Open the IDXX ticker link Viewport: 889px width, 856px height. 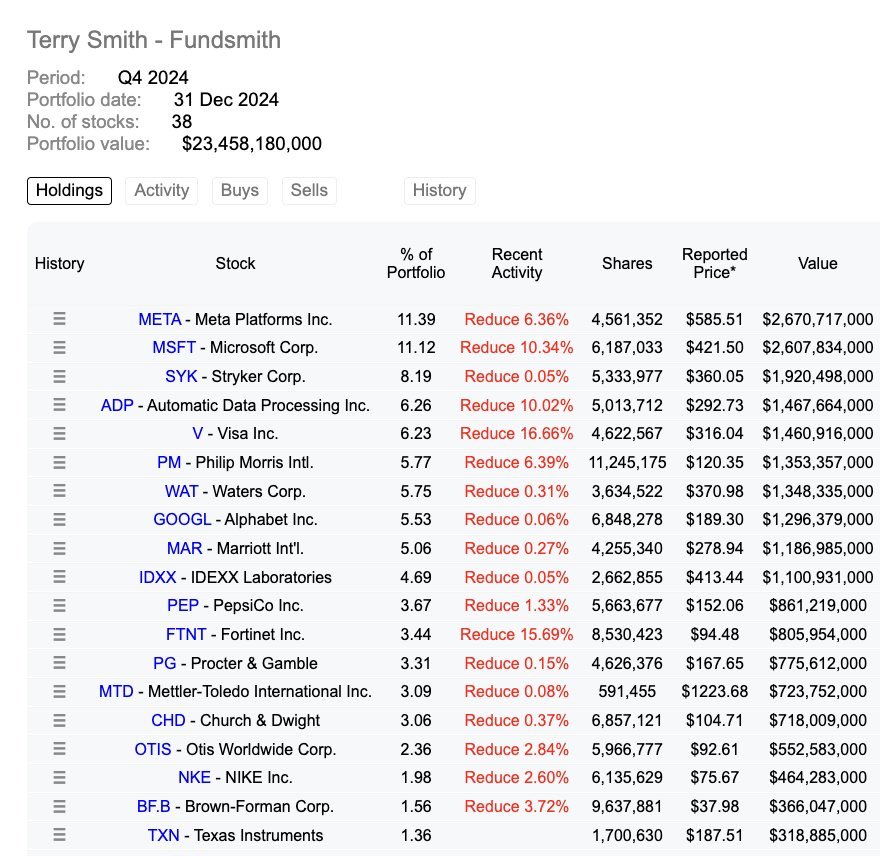158,577
